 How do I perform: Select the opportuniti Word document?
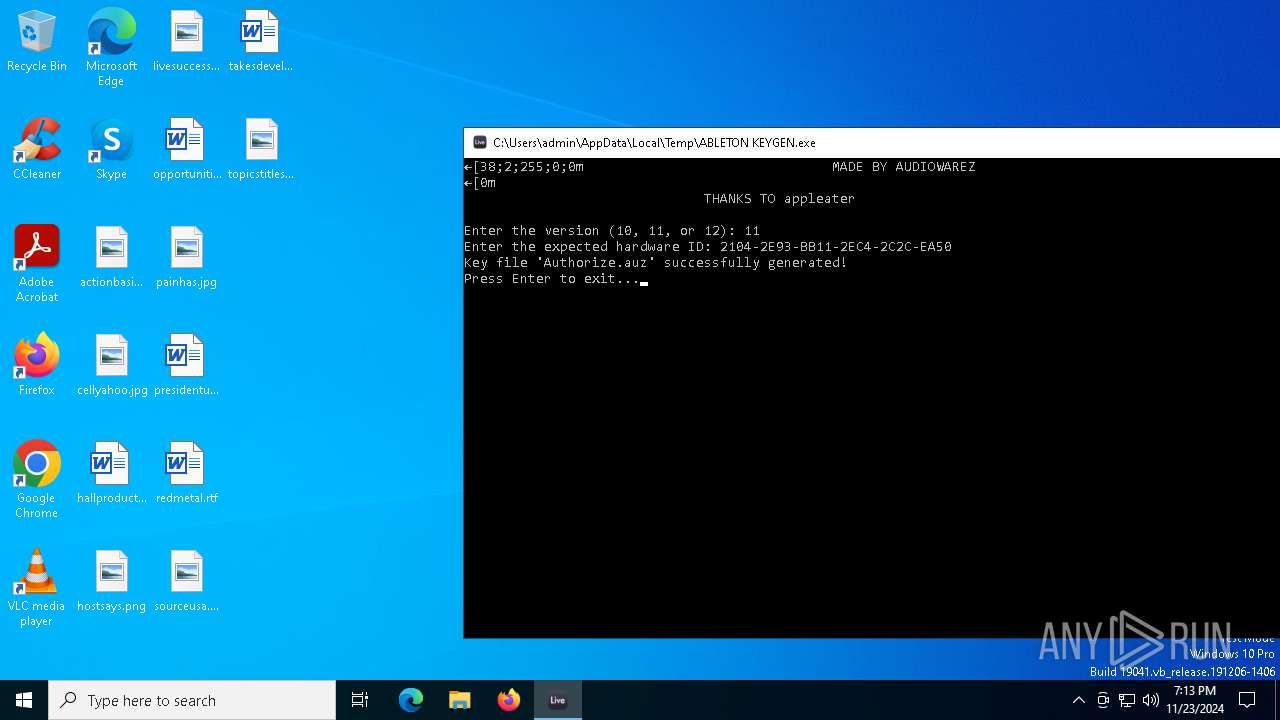186,150
